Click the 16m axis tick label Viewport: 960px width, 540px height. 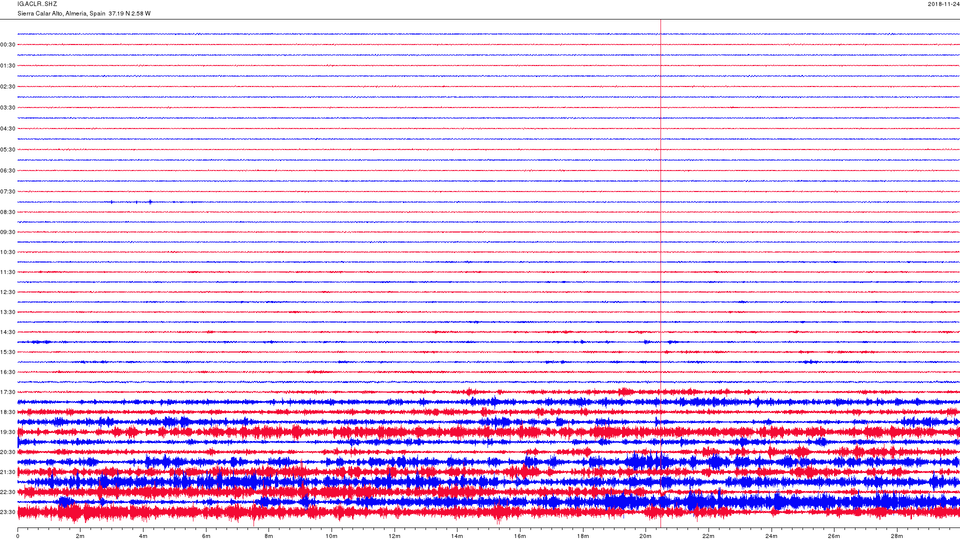[x=520, y=536]
